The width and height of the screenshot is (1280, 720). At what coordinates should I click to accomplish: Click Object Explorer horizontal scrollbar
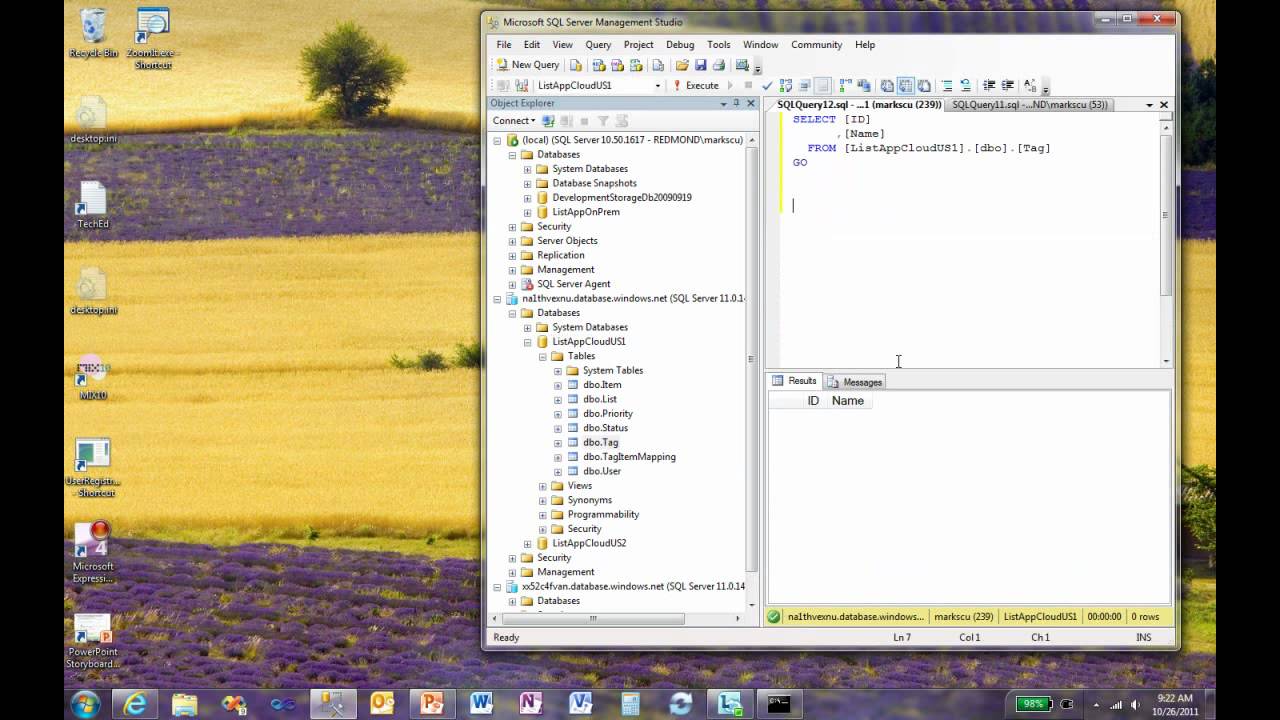coord(593,618)
